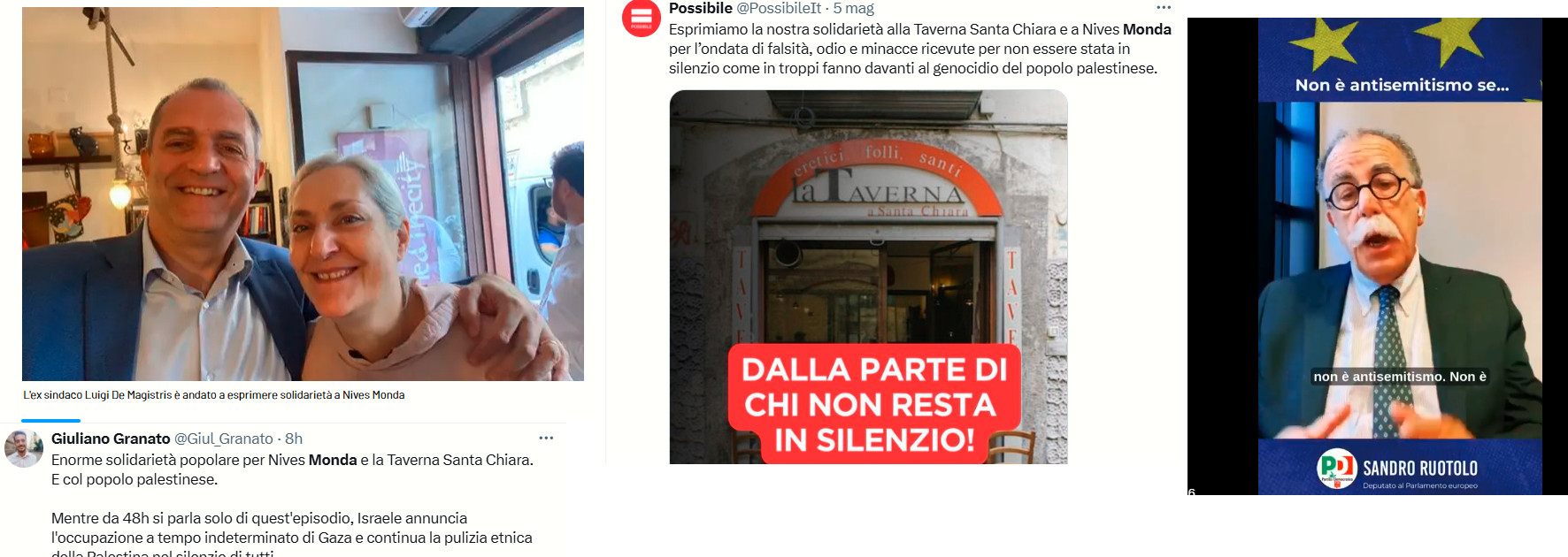Click the 'Non è antisemitismo se...' video title

pos(1402,85)
